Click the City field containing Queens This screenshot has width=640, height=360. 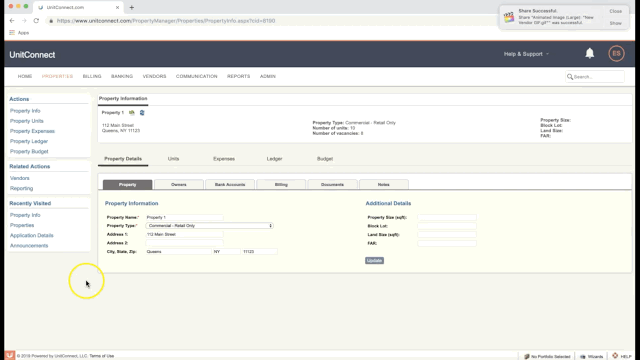click(x=178, y=251)
